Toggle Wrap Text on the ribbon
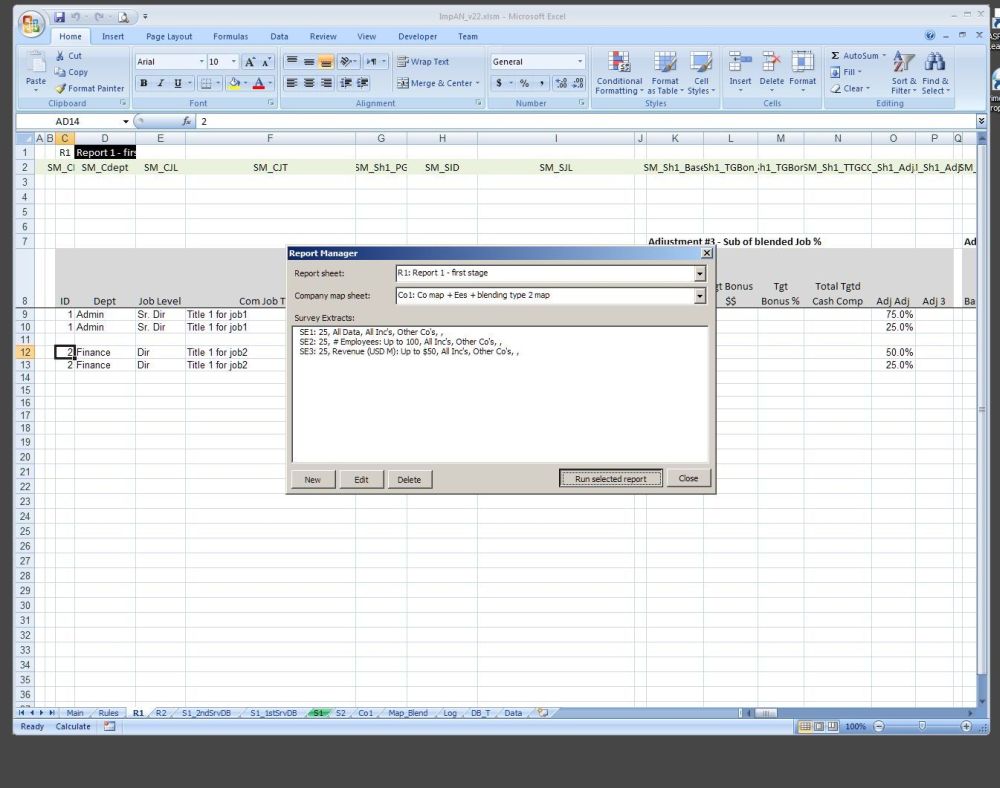 (x=423, y=61)
